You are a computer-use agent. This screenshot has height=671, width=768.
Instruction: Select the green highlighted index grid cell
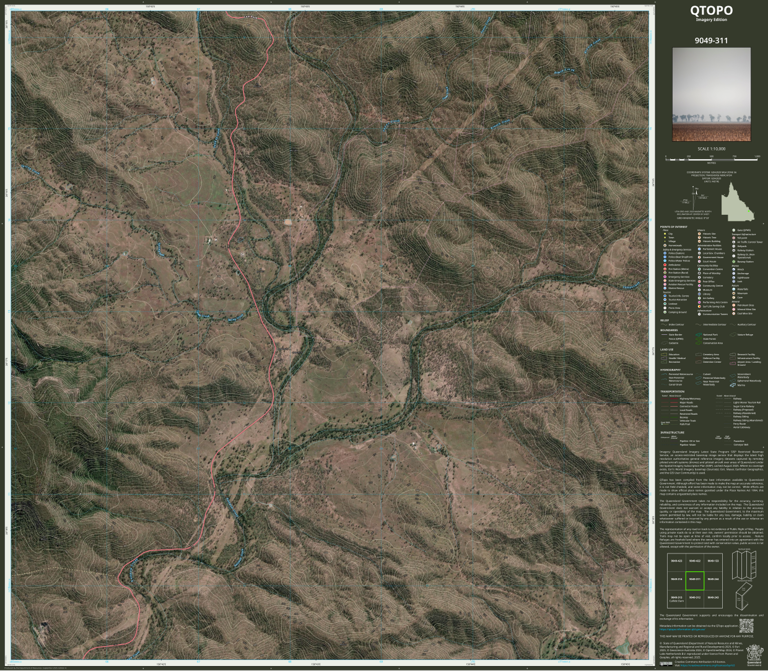click(x=695, y=581)
